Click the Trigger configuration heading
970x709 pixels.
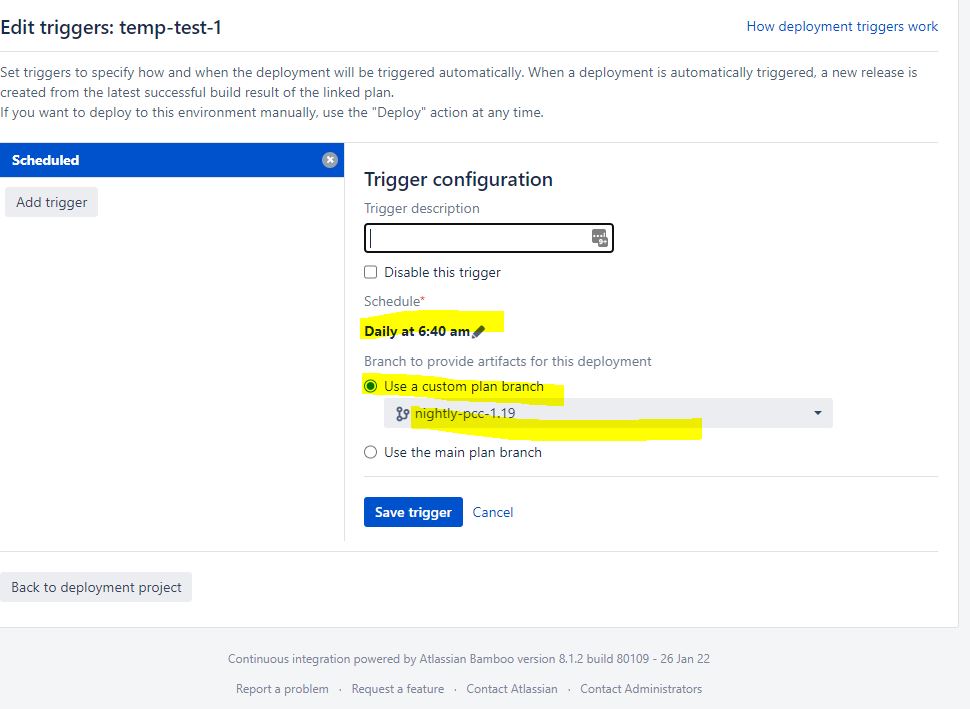(x=458, y=179)
